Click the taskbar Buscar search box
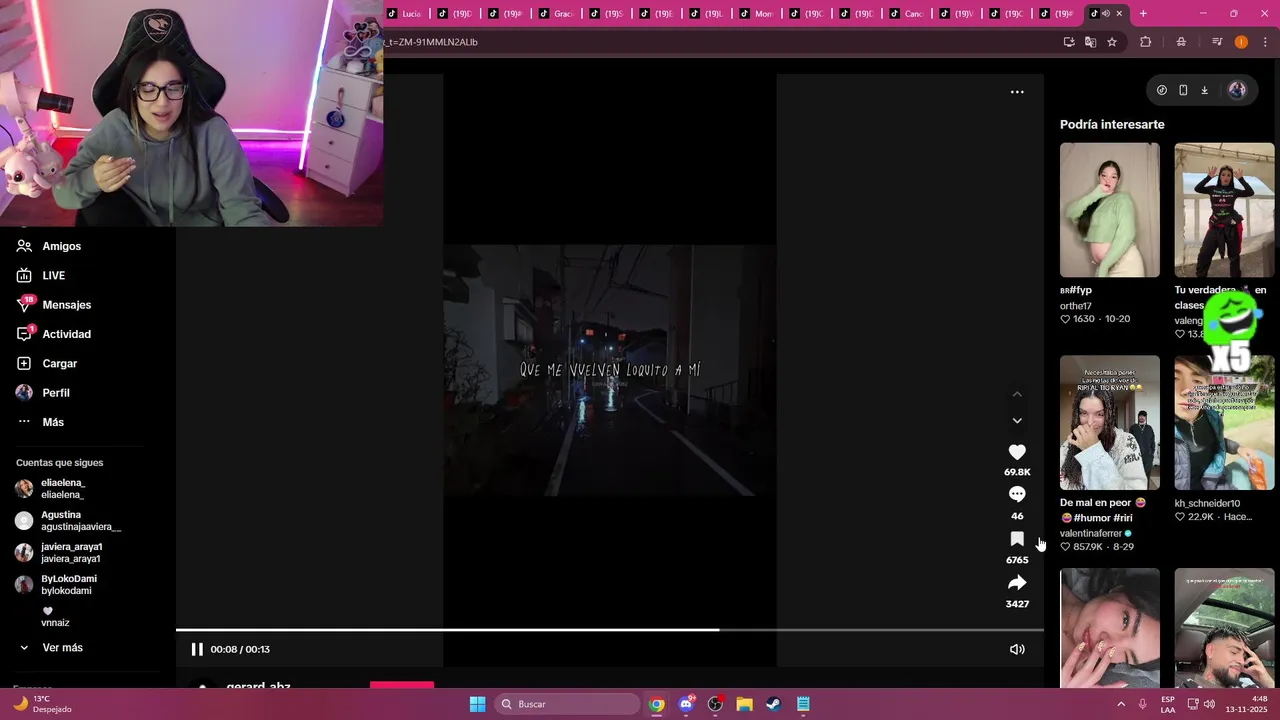This screenshot has width=1280, height=720. (567, 704)
